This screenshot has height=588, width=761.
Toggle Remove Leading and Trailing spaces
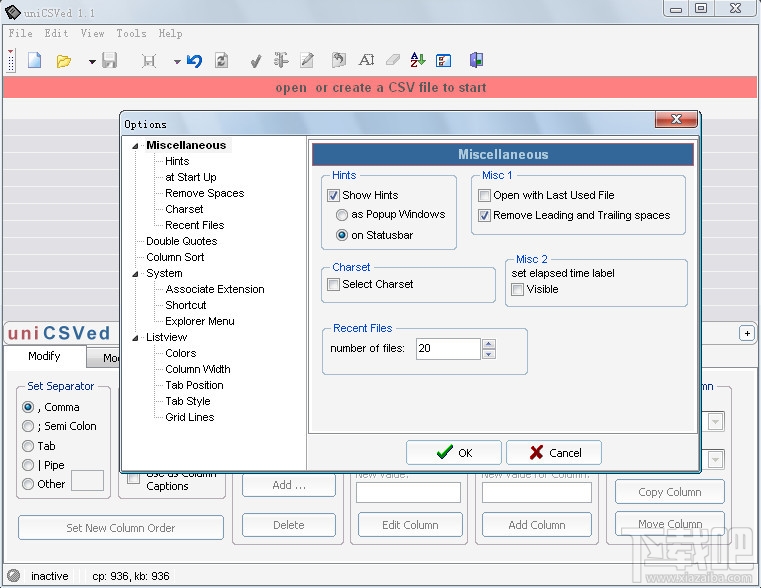coord(484,215)
